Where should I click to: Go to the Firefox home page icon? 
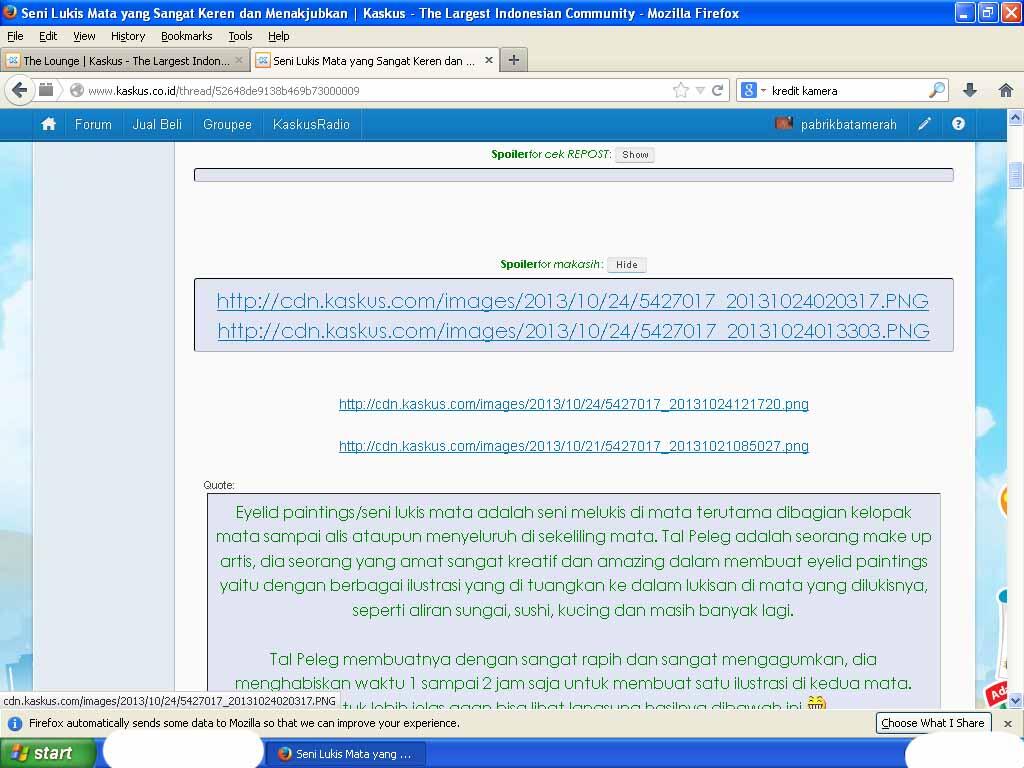click(1006, 90)
